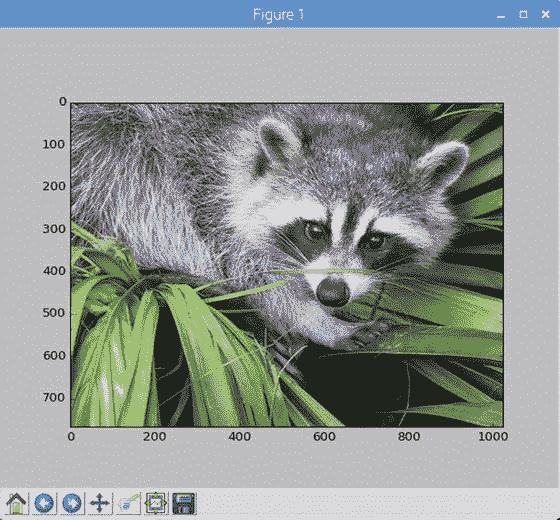This screenshot has height=520, width=560.
Task: Click the raccoon's black nose in the plot
Action: (x=332, y=291)
